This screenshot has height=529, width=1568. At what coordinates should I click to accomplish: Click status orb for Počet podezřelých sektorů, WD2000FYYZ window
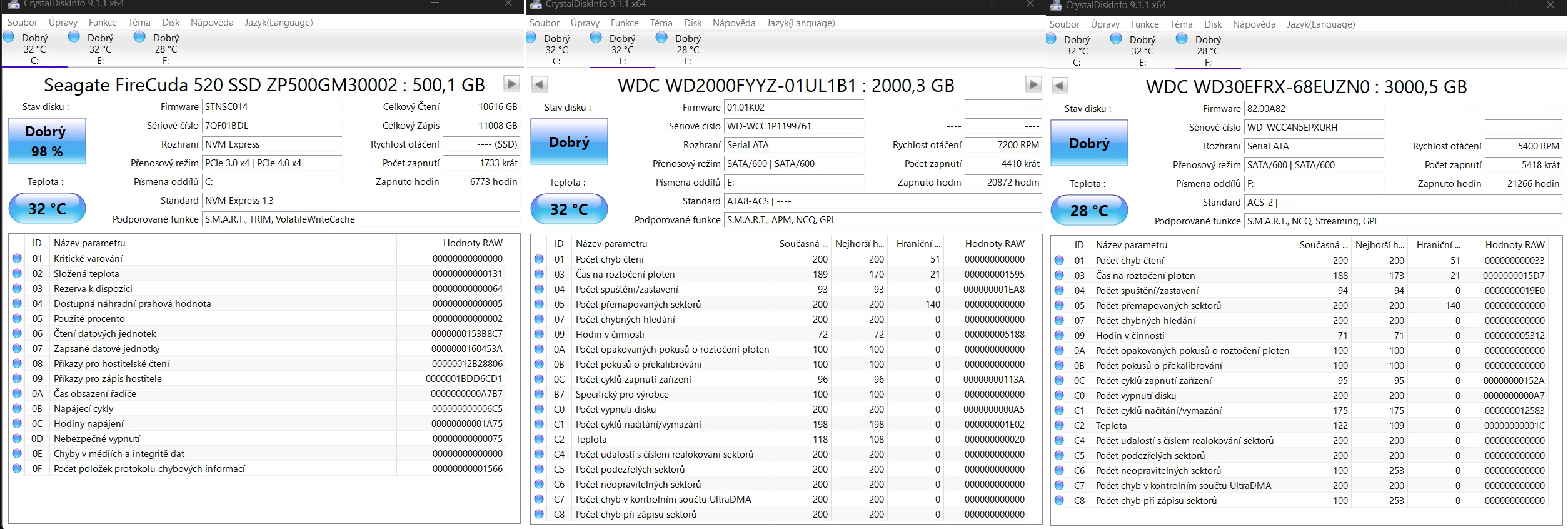(x=539, y=469)
